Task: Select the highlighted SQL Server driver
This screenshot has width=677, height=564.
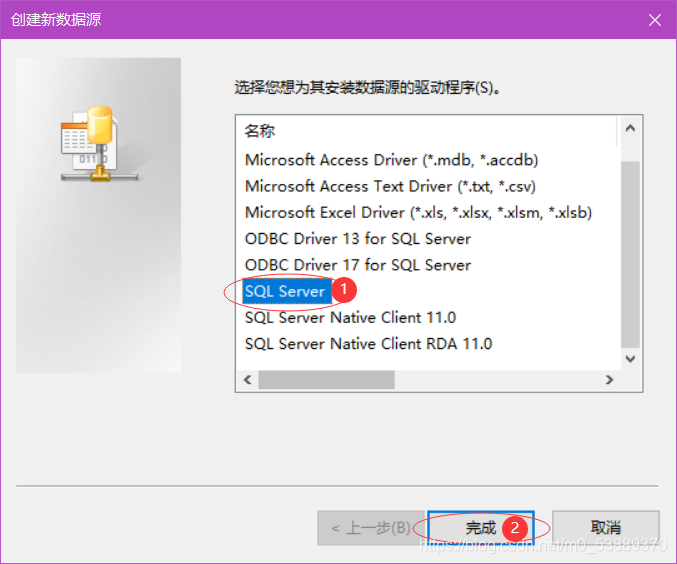Action: coord(287,292)
